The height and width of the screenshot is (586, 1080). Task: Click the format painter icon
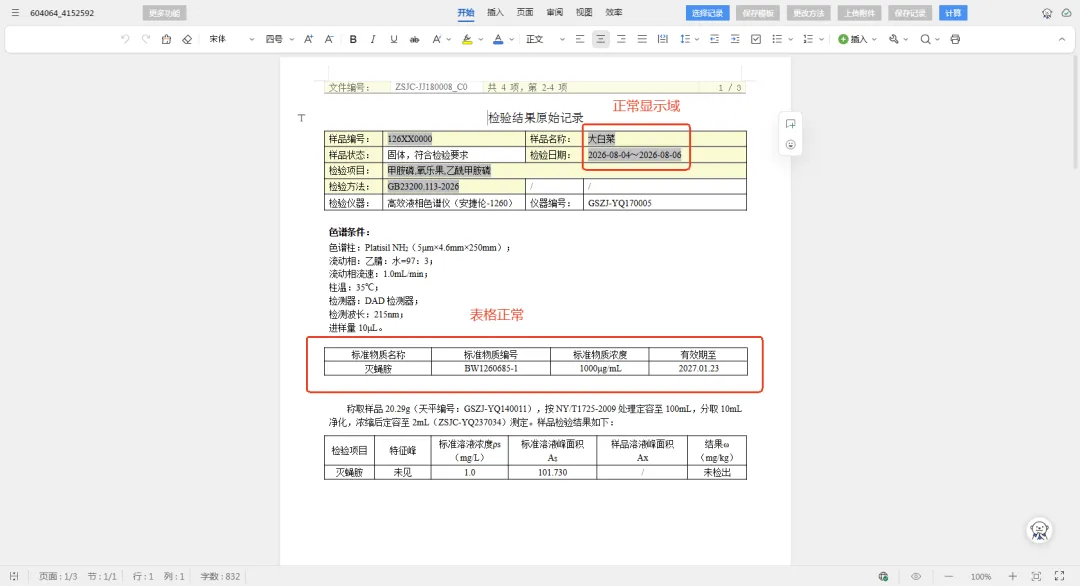coord(166,39)
